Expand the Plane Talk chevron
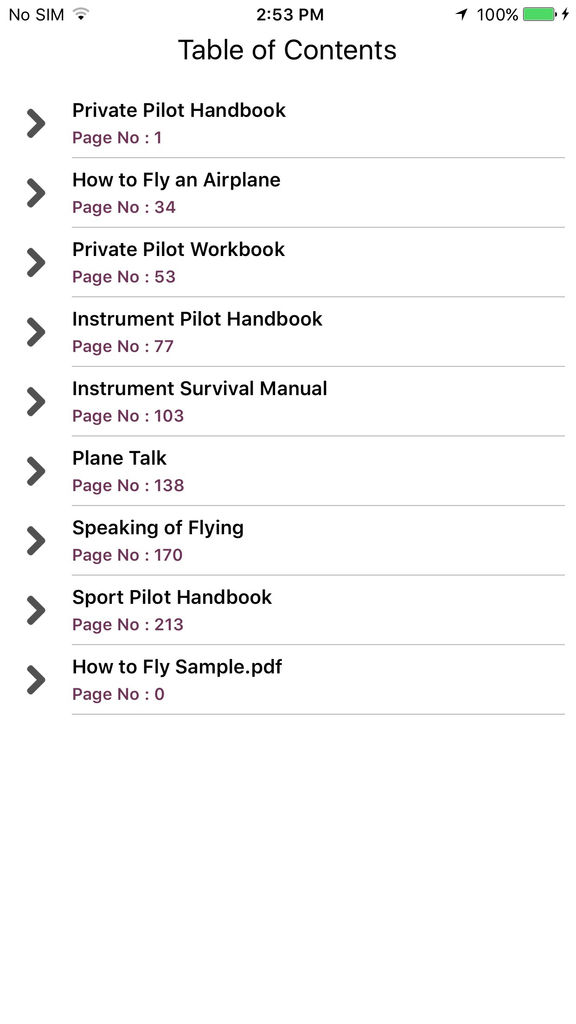This screenshot has height=1024, width=576. tap(36, 472)
